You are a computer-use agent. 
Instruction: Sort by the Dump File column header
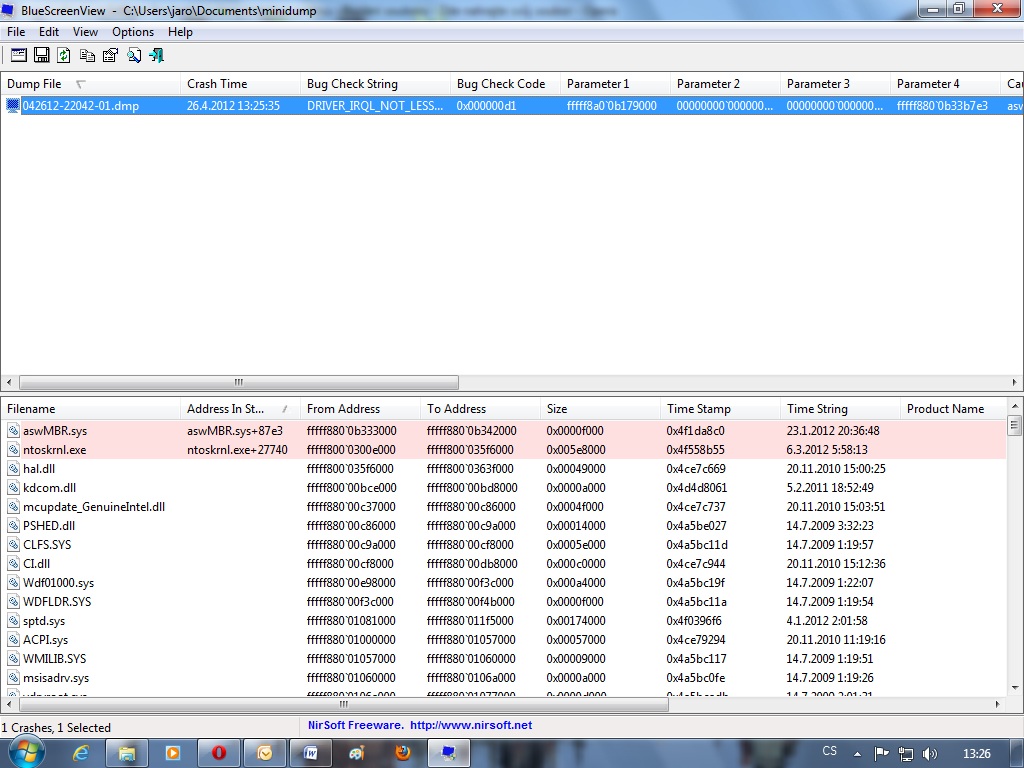click(x=90, y=84)
